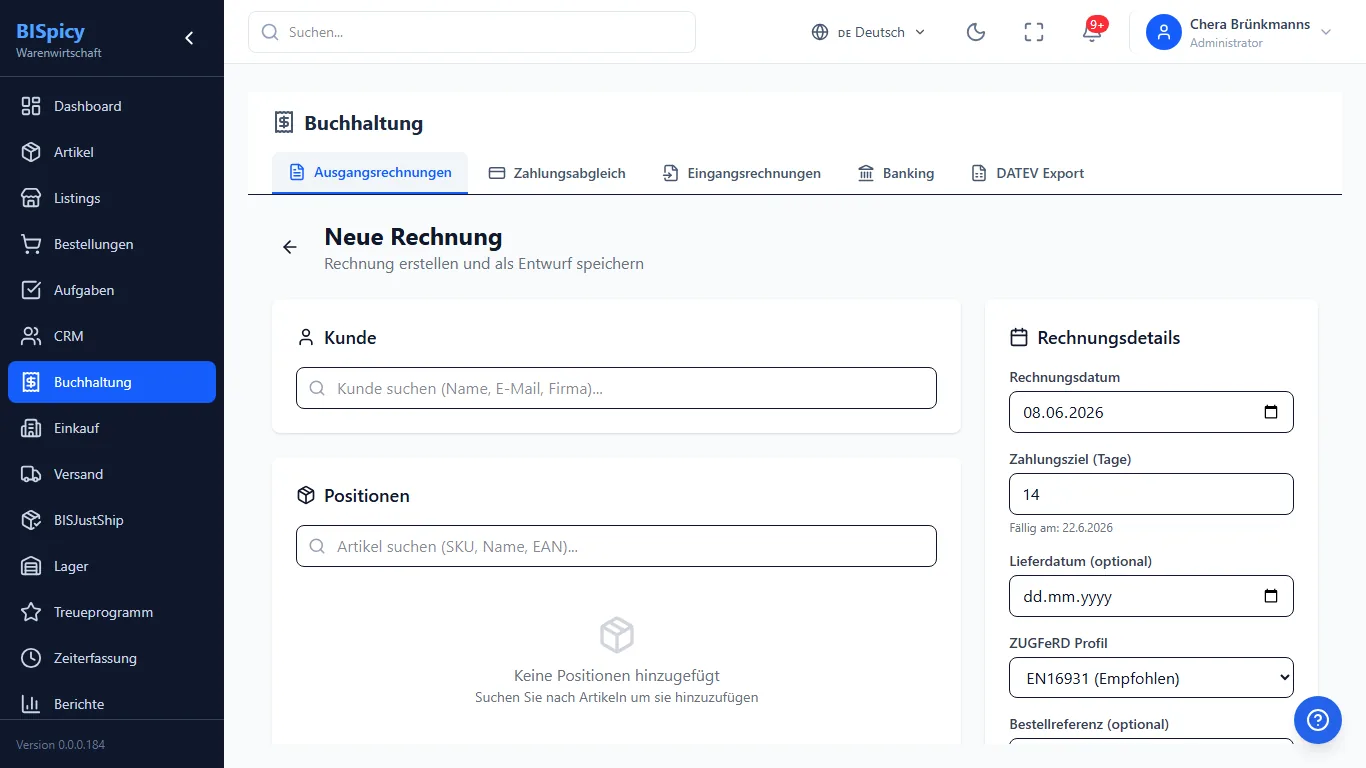Click the Artikel box icon

31,152
